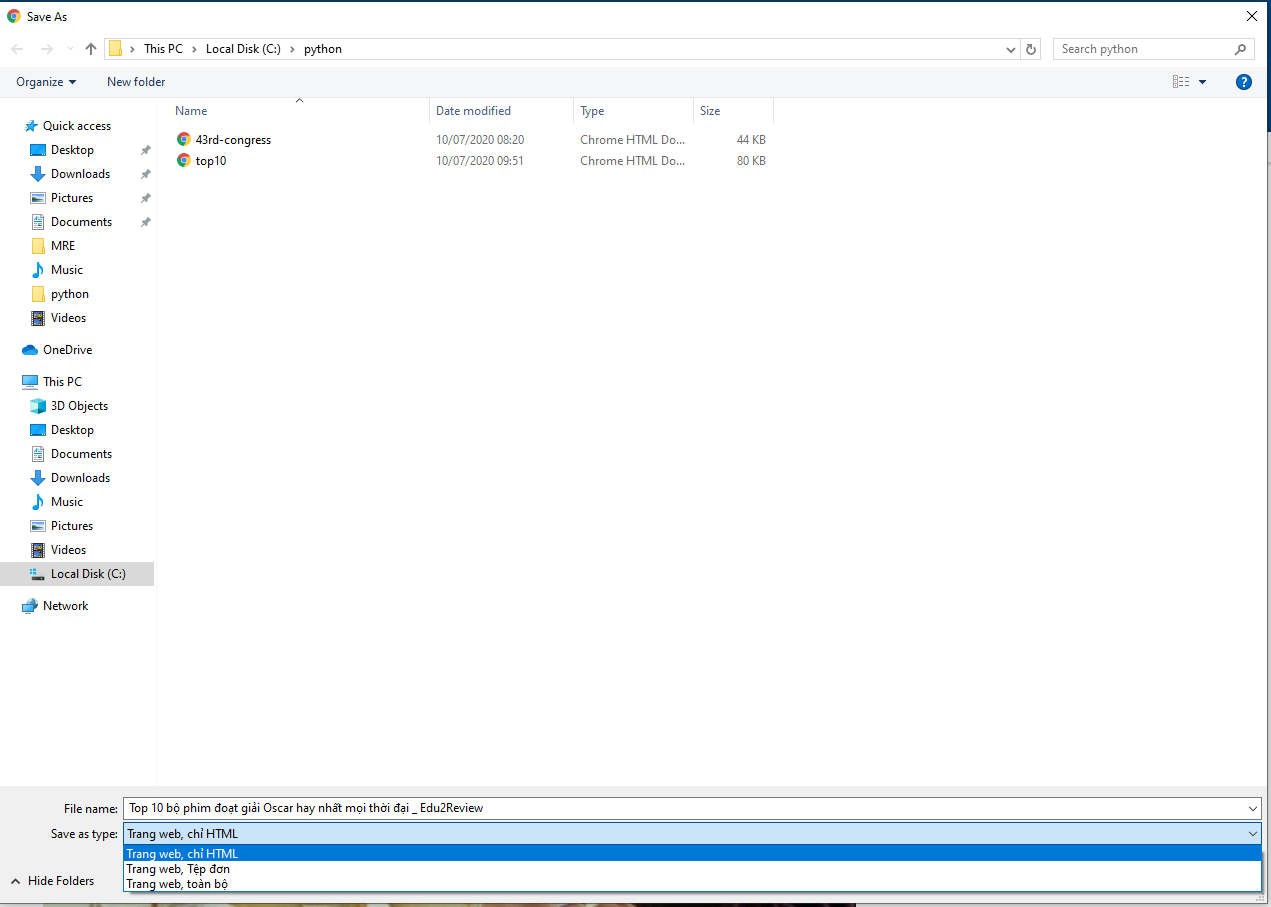Expand the Organize menu
The width and height of the screenshot is (1271, 907).
tap(45, 82)
